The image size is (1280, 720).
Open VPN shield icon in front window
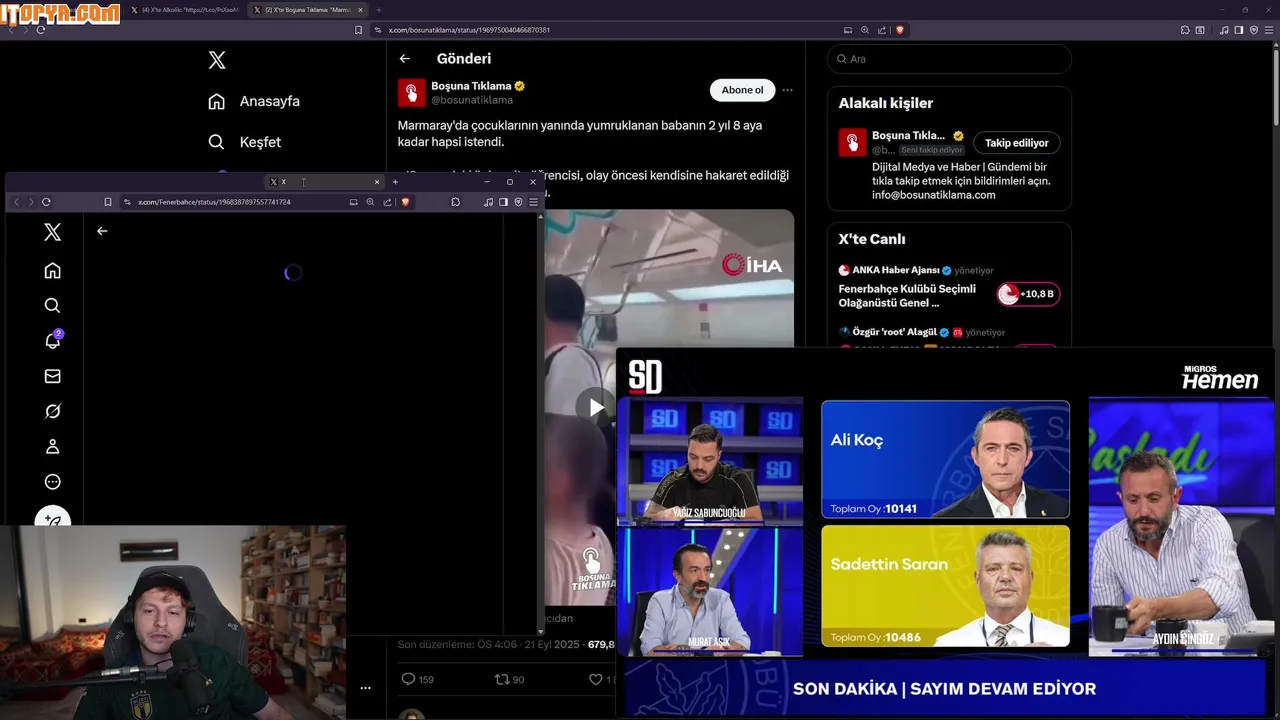[518, 202]
